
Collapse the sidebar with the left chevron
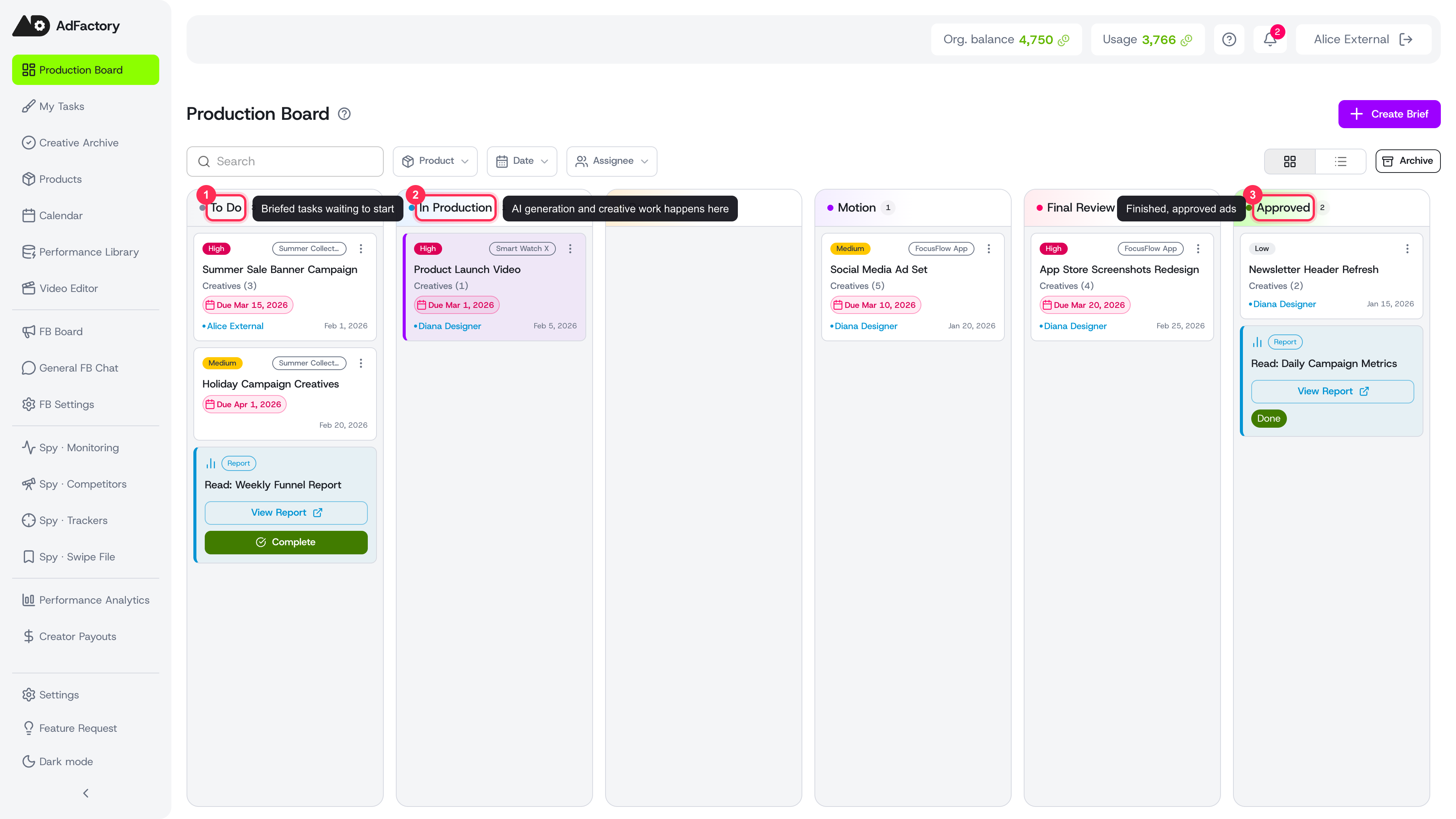tap(86, 794)
